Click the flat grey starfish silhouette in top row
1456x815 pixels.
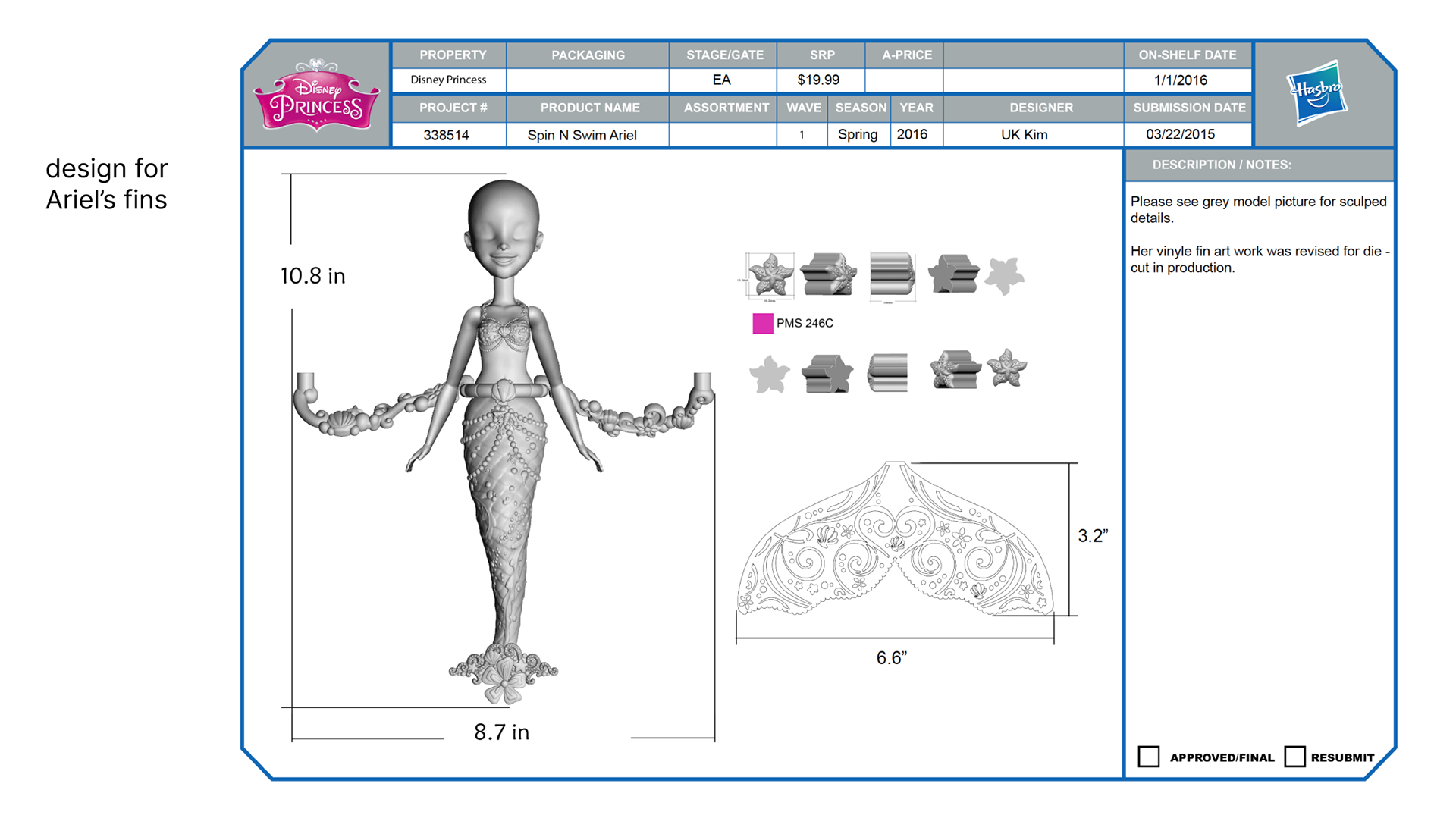(x=1005, y=274)
